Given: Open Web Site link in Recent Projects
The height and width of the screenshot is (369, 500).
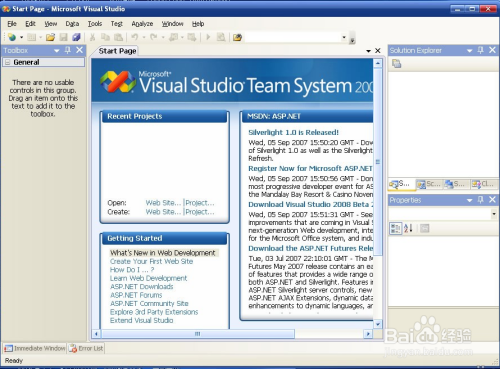Looking at the screenshot, I should pyautogui.click(x=163, y=203).
